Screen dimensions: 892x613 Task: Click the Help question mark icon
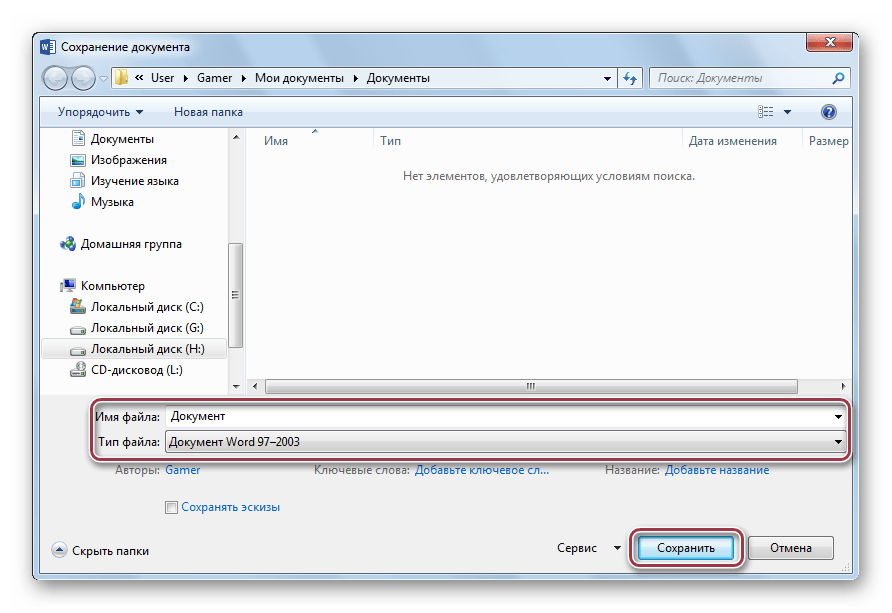(x=828, y=112)
